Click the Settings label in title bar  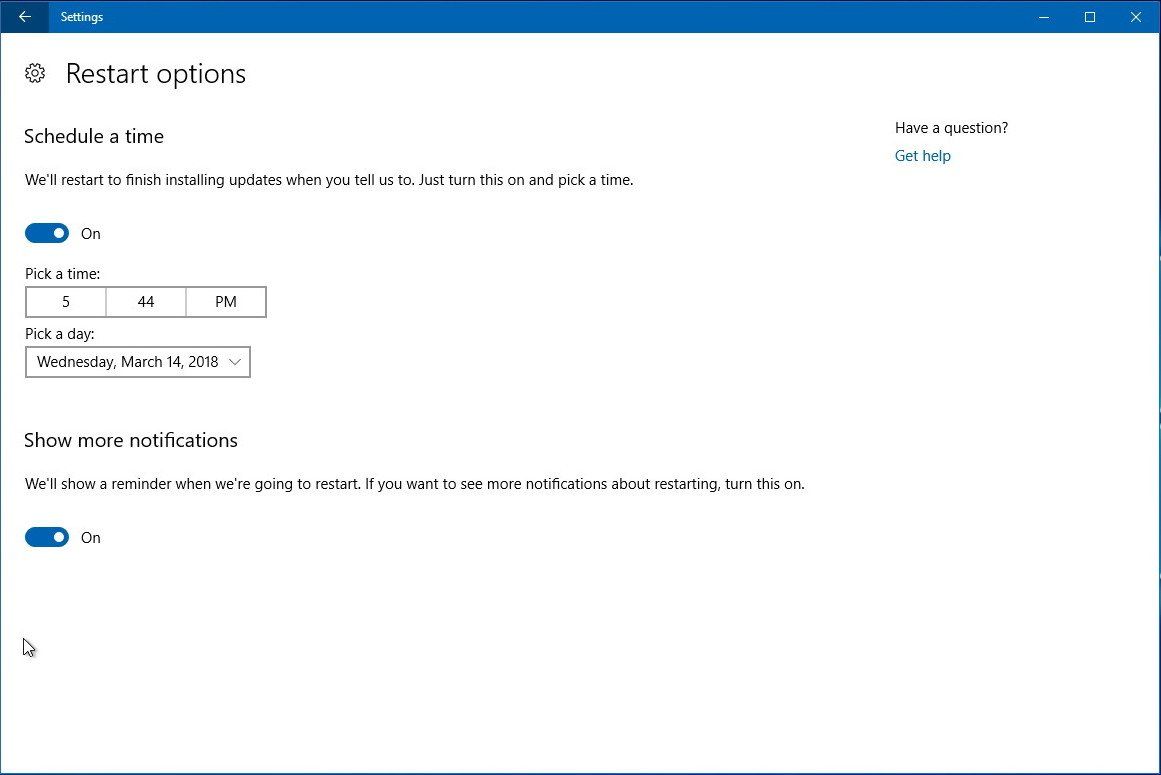tap(81, 17)
